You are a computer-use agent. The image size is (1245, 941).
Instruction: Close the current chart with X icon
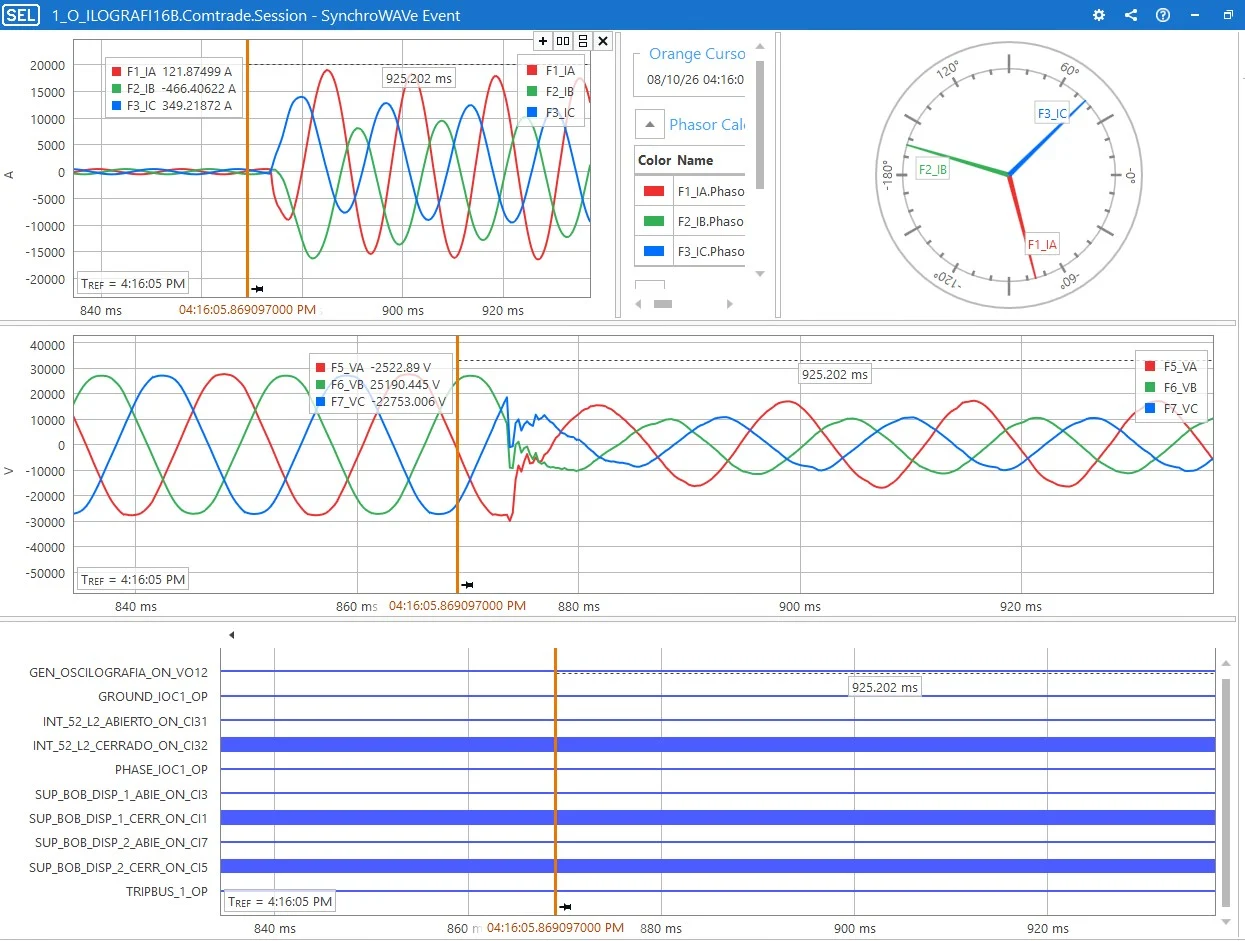click(603, 41)
